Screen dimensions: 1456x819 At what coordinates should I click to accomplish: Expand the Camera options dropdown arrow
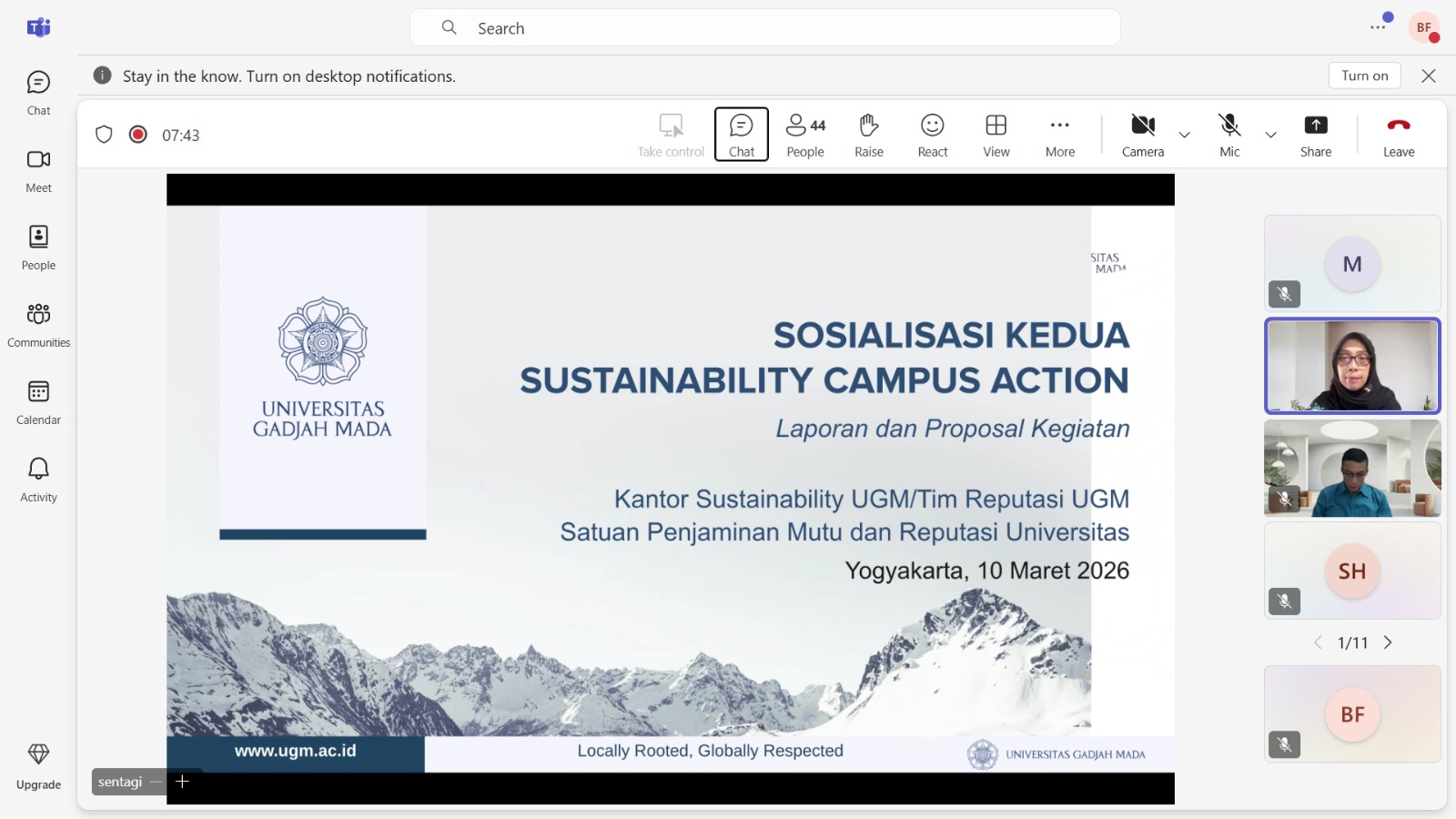(x=1185, y=135)
